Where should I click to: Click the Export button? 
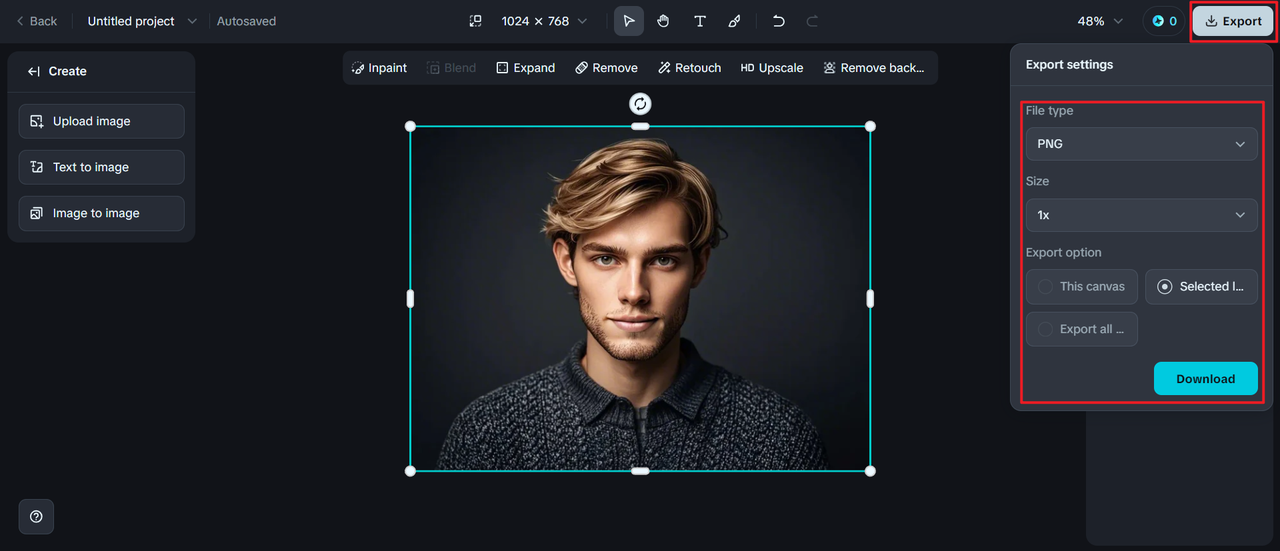click(1233, 21)
